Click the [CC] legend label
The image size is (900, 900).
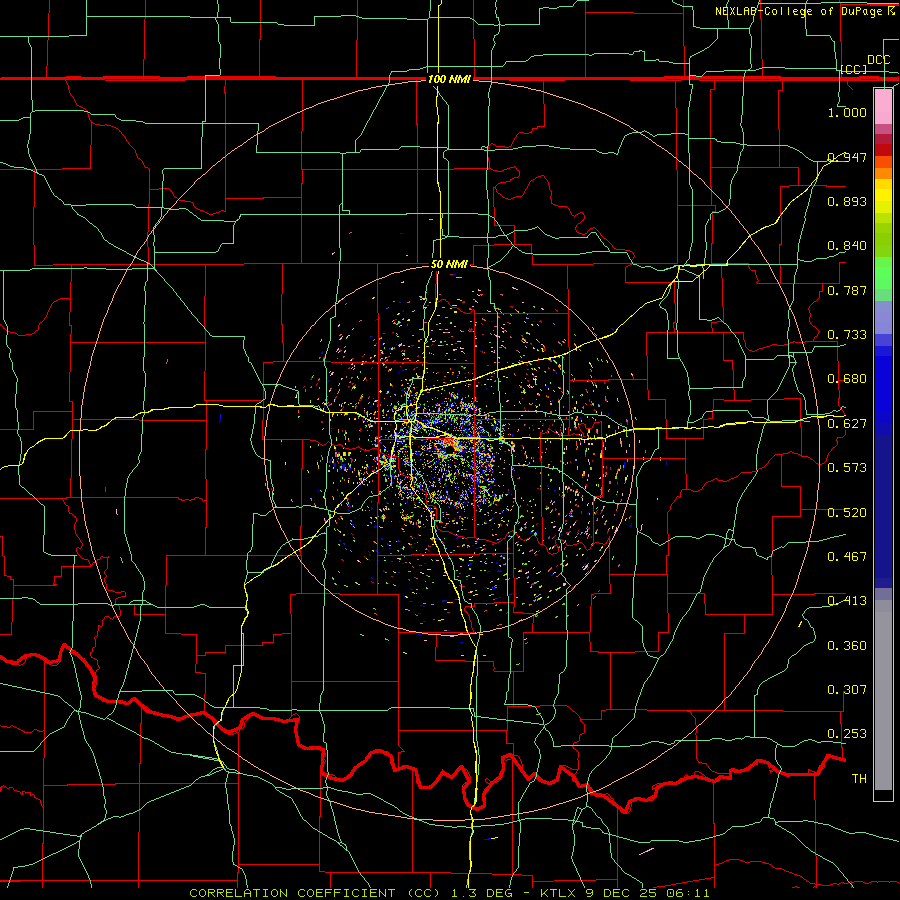click(x=854, y=70)
